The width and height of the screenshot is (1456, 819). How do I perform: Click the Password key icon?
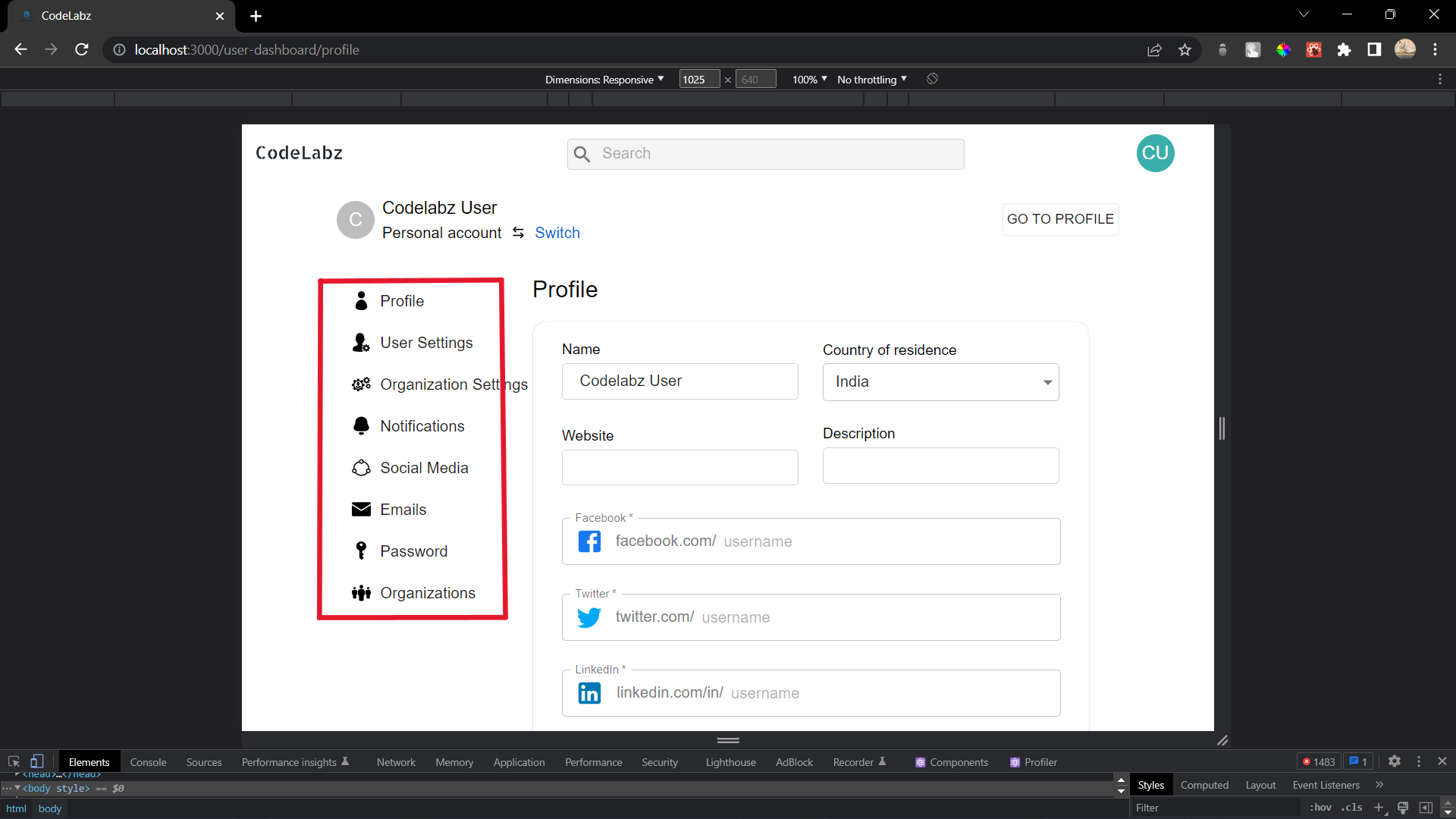point(361,551)
